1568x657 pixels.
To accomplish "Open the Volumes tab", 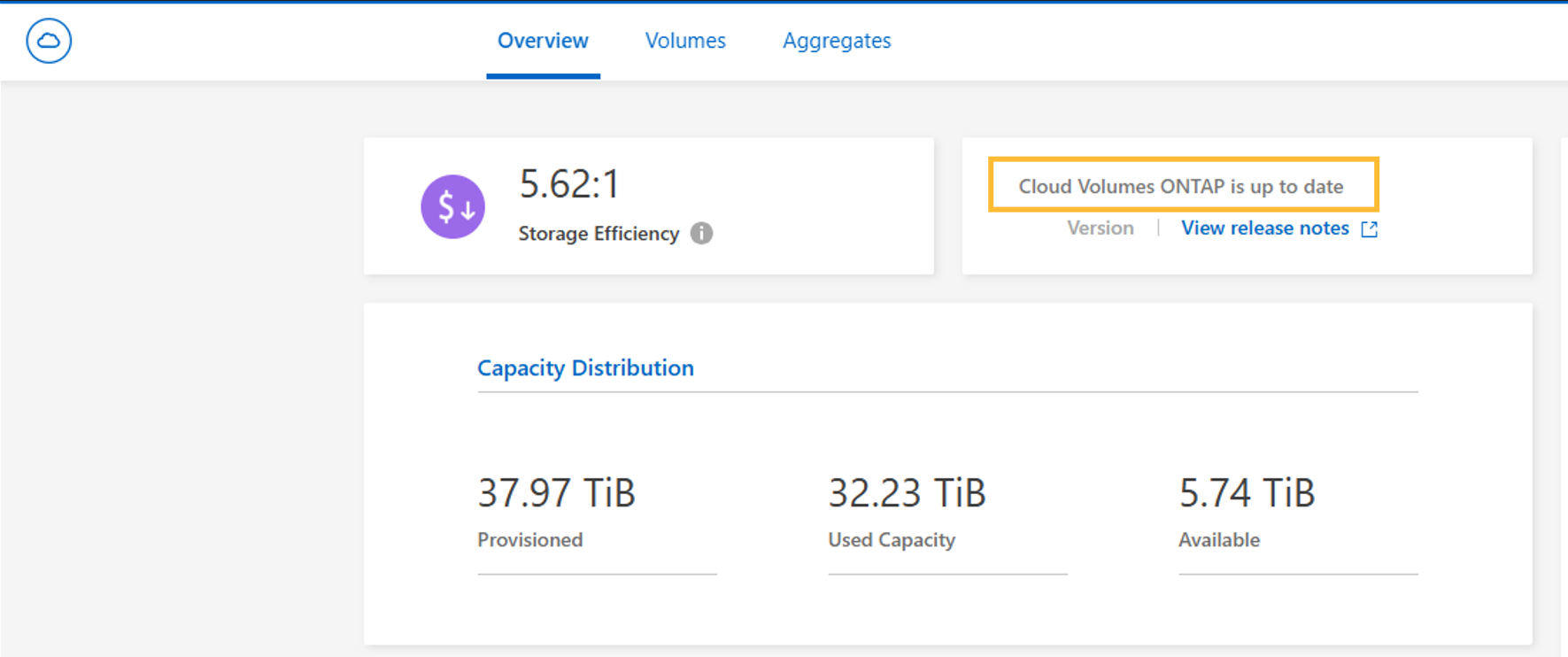I will click(x=685, y=41).
